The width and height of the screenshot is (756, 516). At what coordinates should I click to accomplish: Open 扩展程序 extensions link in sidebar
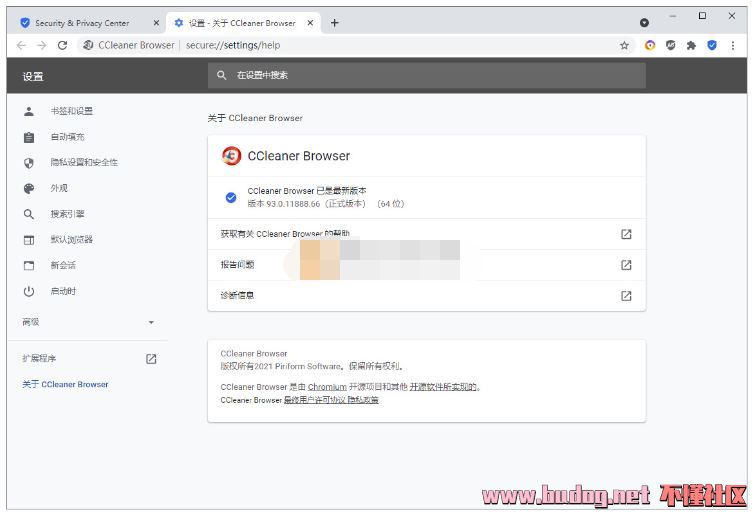[39, 358]
